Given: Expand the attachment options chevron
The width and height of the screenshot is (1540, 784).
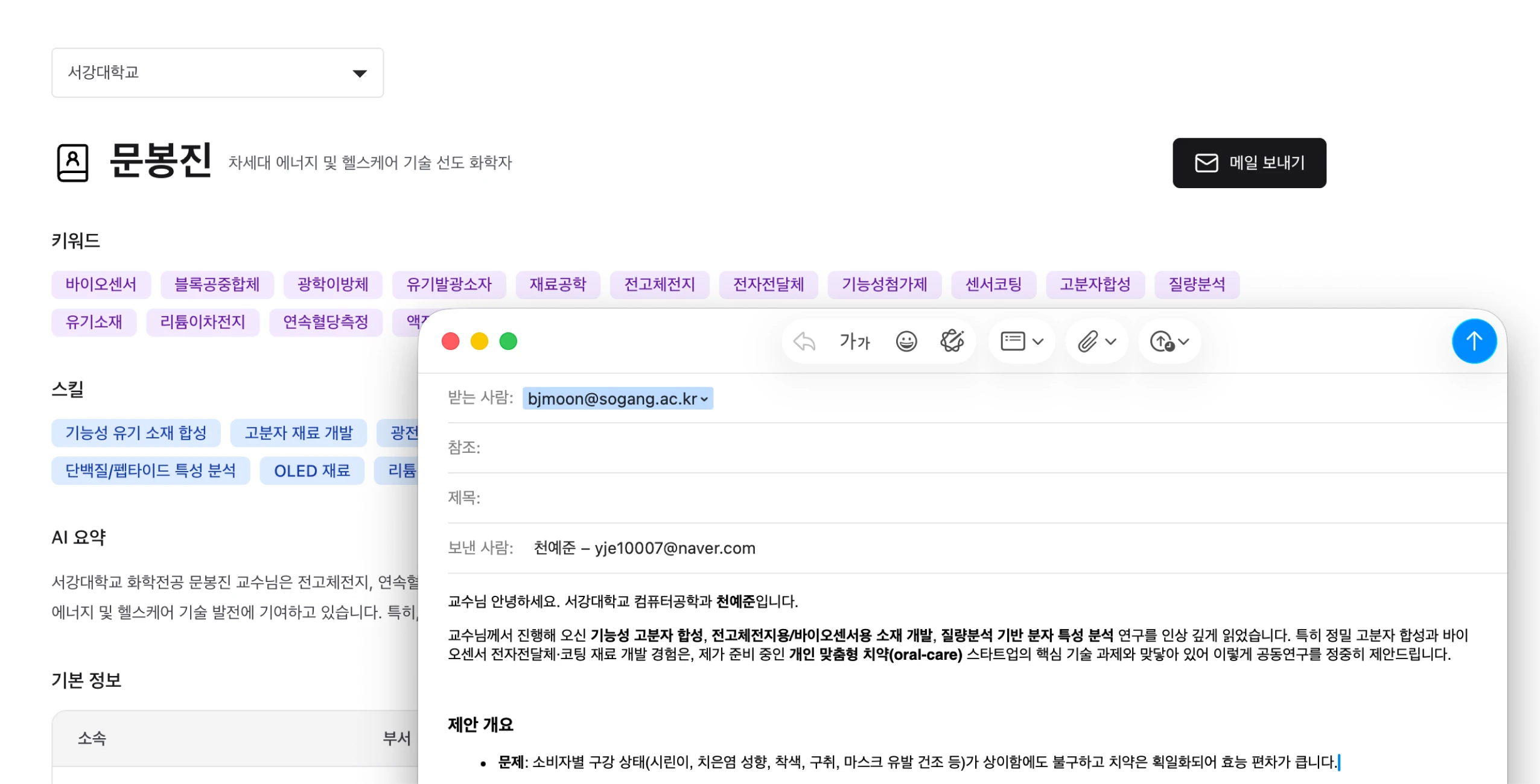Looking at the screenshot, I should tap(1111, 341).
